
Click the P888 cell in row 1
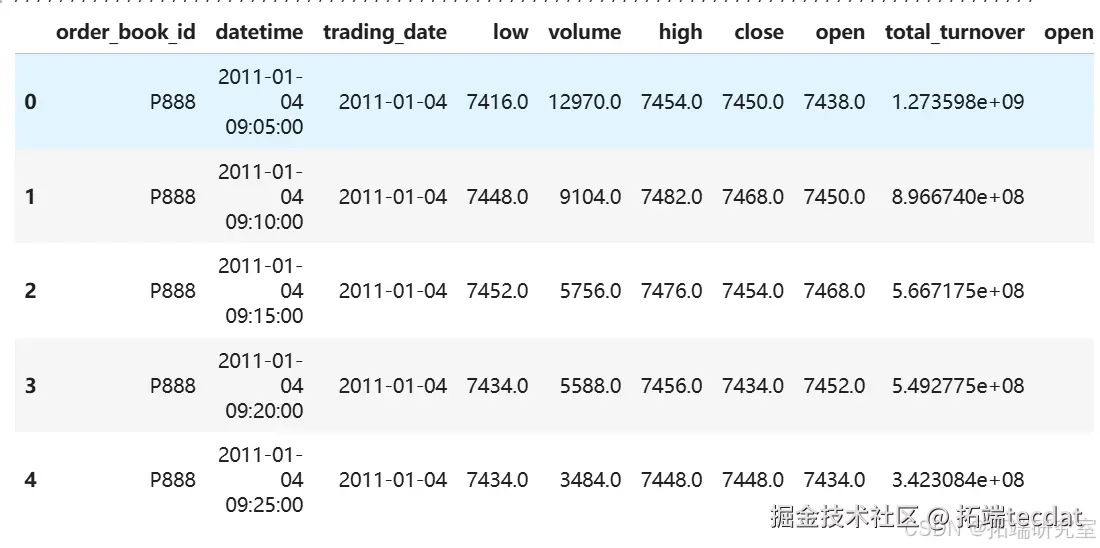coord(173,197)
